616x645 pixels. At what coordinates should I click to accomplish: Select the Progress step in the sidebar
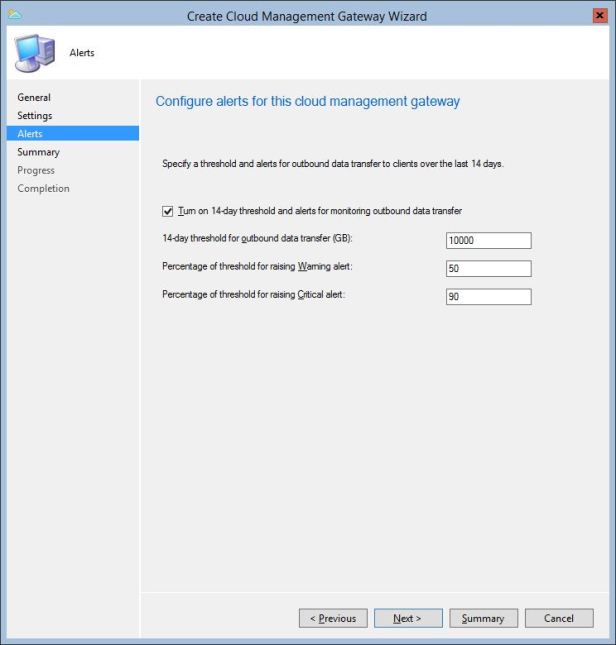click(36, 170)
